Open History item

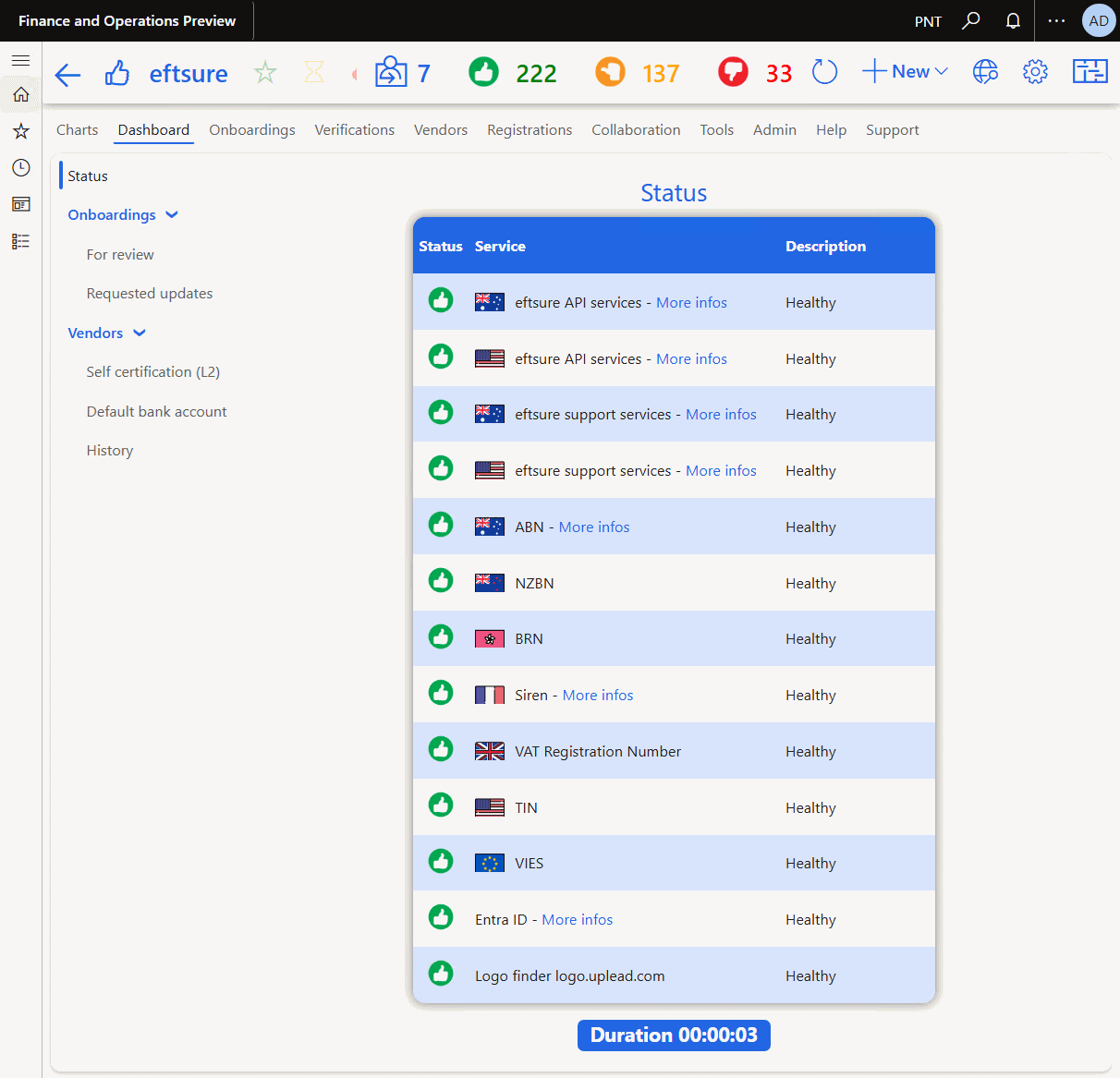coord(110,451)
